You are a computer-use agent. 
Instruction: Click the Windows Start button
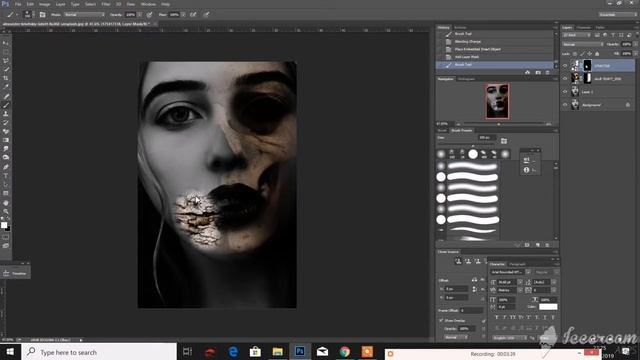[10, 351]
